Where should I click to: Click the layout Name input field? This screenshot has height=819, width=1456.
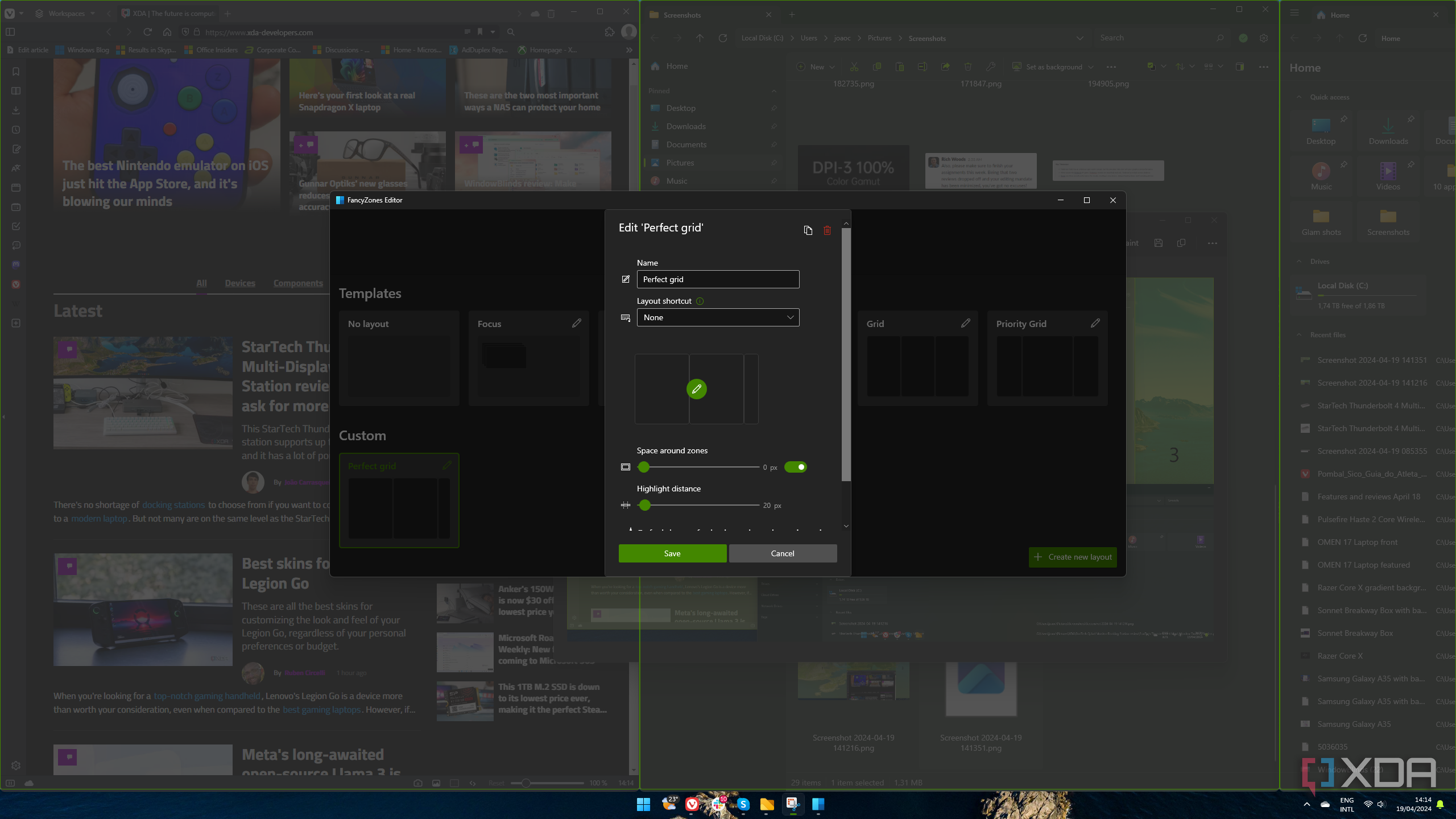pyautogui.click(x=718, y=279)
